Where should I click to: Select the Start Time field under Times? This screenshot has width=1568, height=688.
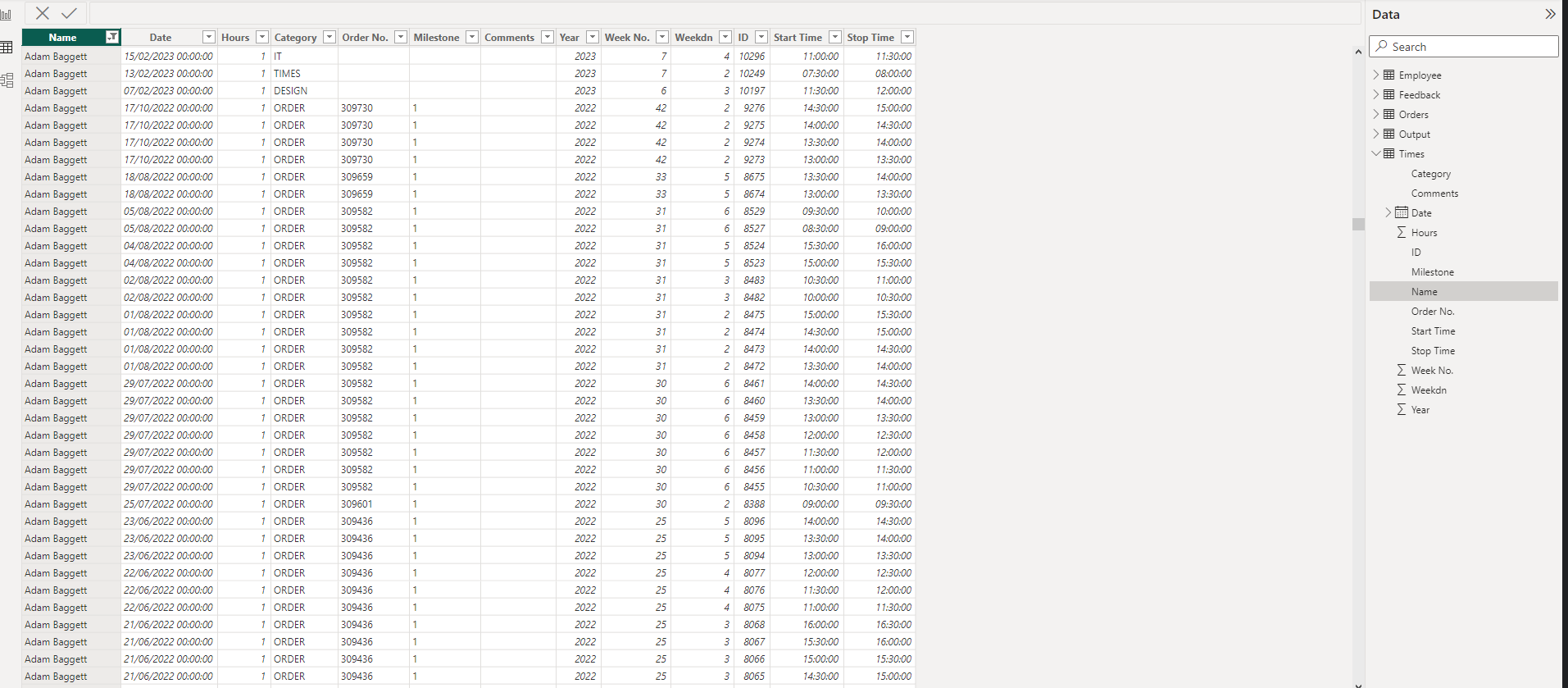click(1434, 331)
